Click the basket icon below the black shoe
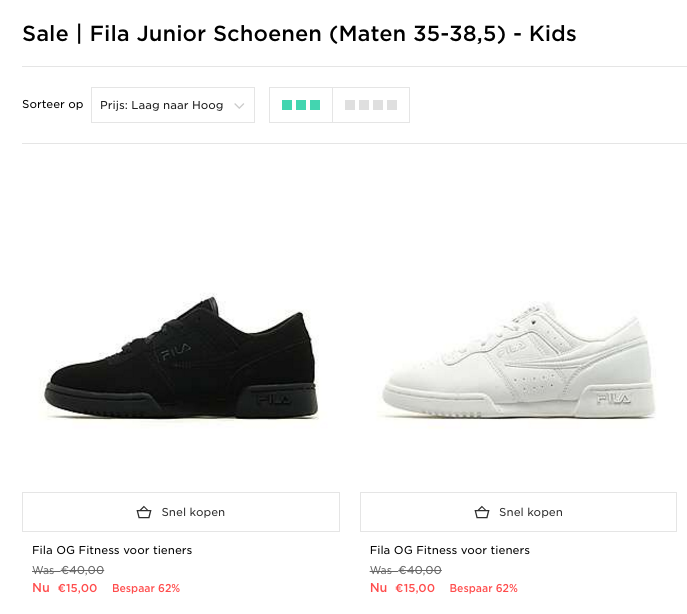687x614 pixels. 144,512
